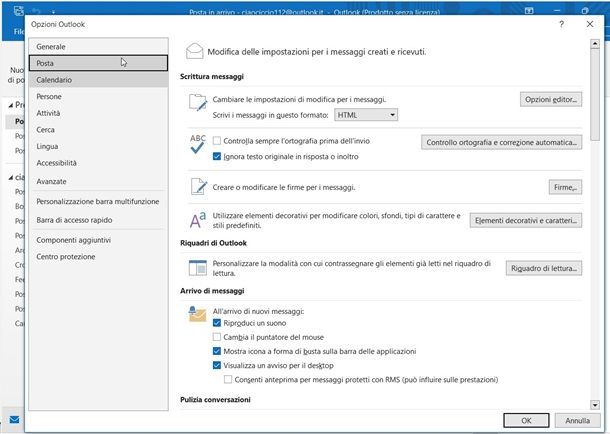This screenshot has width=610, height=434.
Task: Open Barra di accesso rapido category
Action: click(98, 220)
